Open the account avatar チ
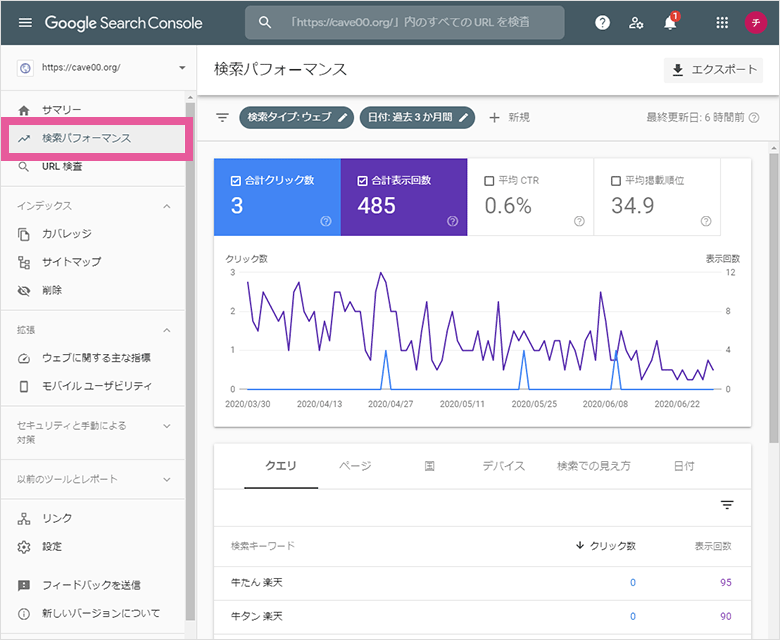Viewport: 780px width, 640px height. (756, 23)
